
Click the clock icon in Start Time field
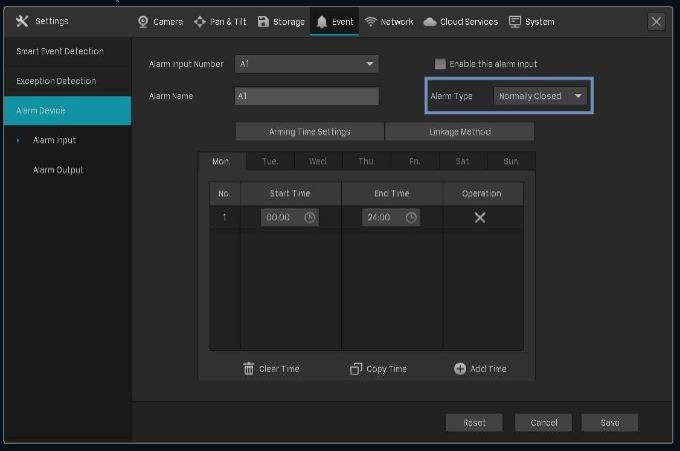click(x=309, y=217)
